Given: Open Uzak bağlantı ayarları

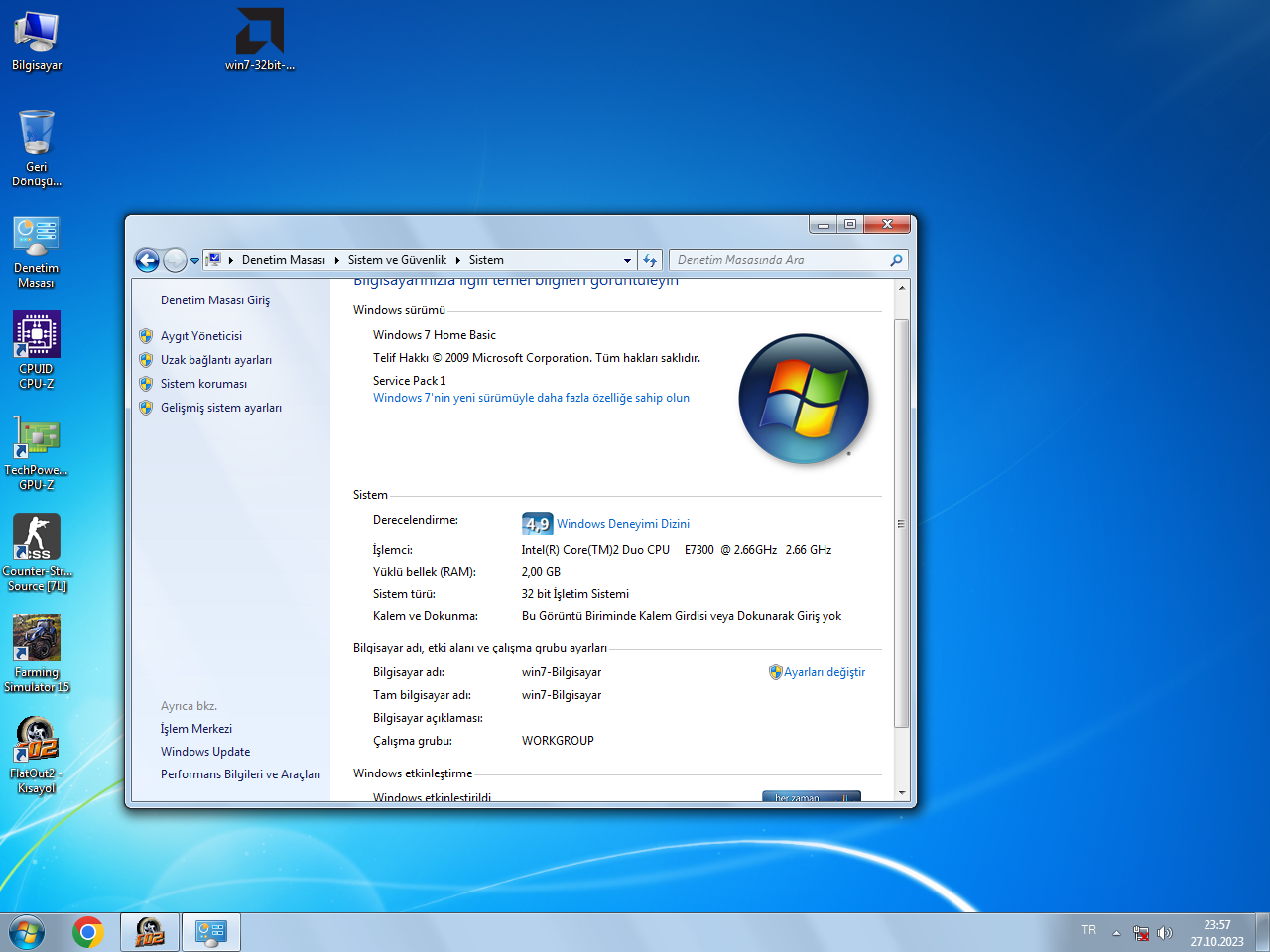Looking at the screenshot, I should [x=216, y=360].
